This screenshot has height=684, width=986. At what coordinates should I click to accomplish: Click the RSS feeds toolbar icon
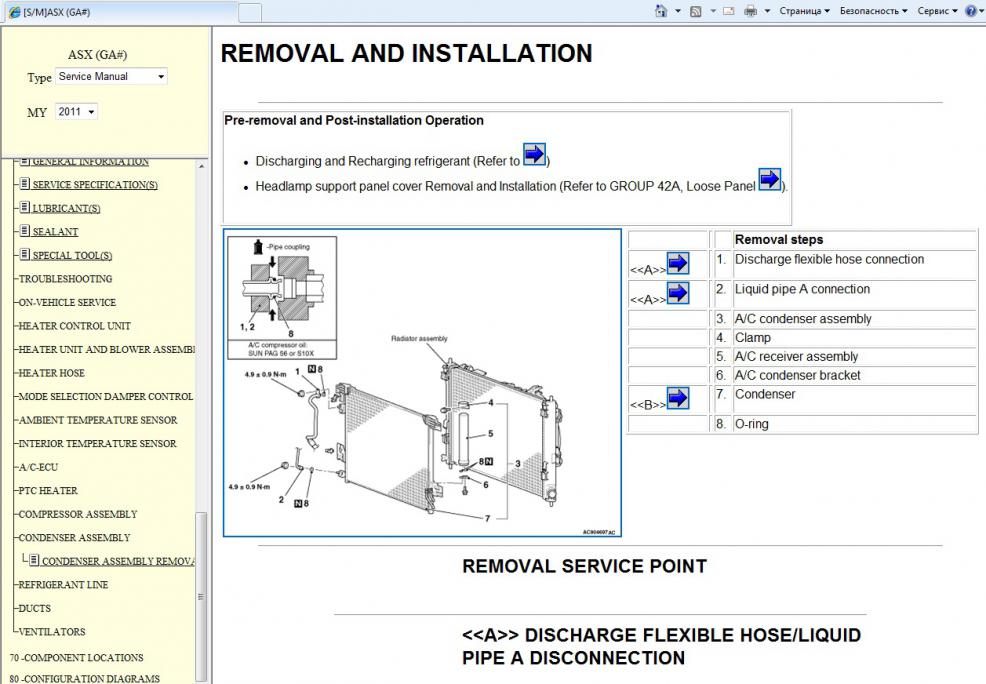[695, 11]
